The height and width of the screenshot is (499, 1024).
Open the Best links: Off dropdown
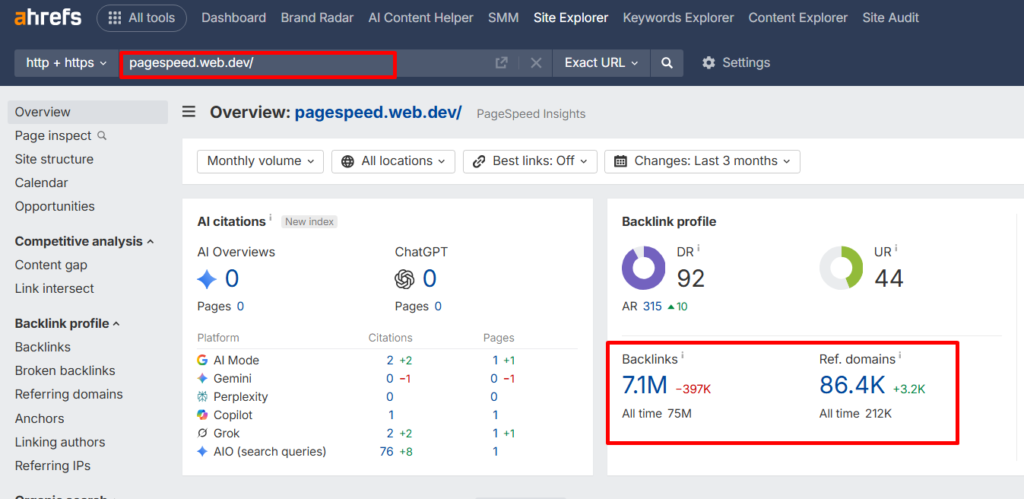[530, 161]
